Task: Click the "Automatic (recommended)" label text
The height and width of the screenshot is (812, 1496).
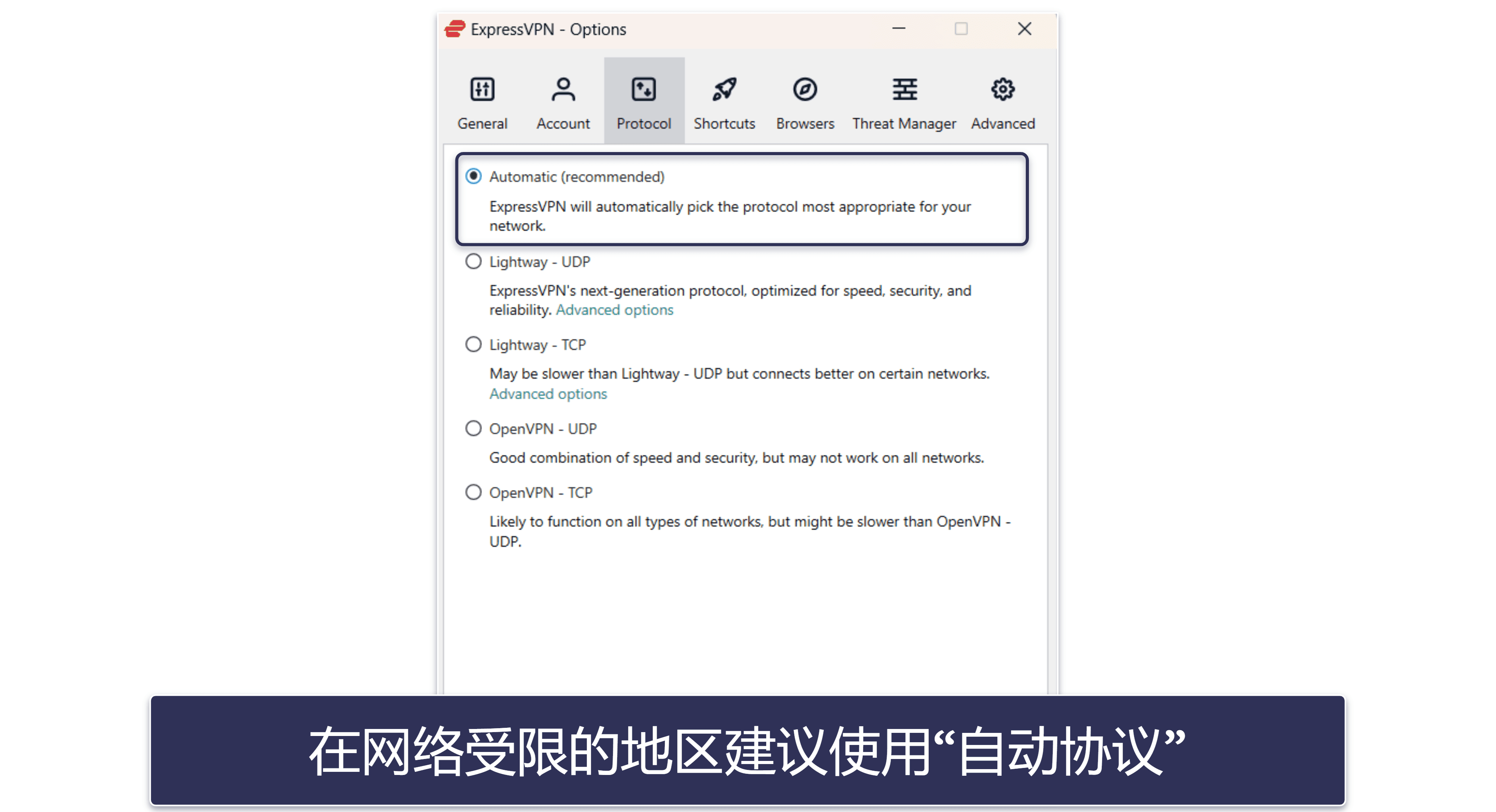Action: pyautogui.click(x=577, y=177)
